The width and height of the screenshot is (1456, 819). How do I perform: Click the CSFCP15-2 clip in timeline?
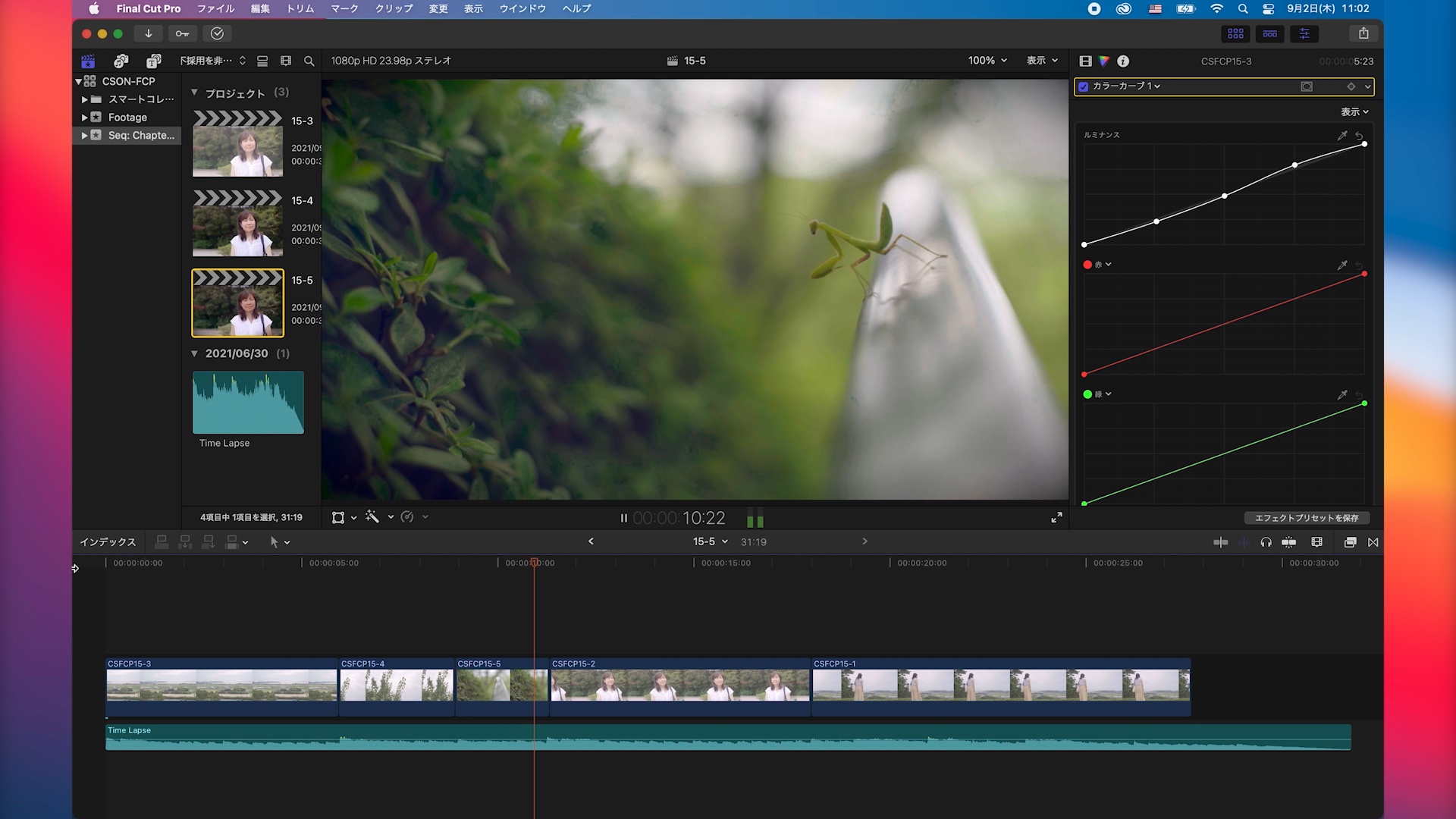(679, 685)
